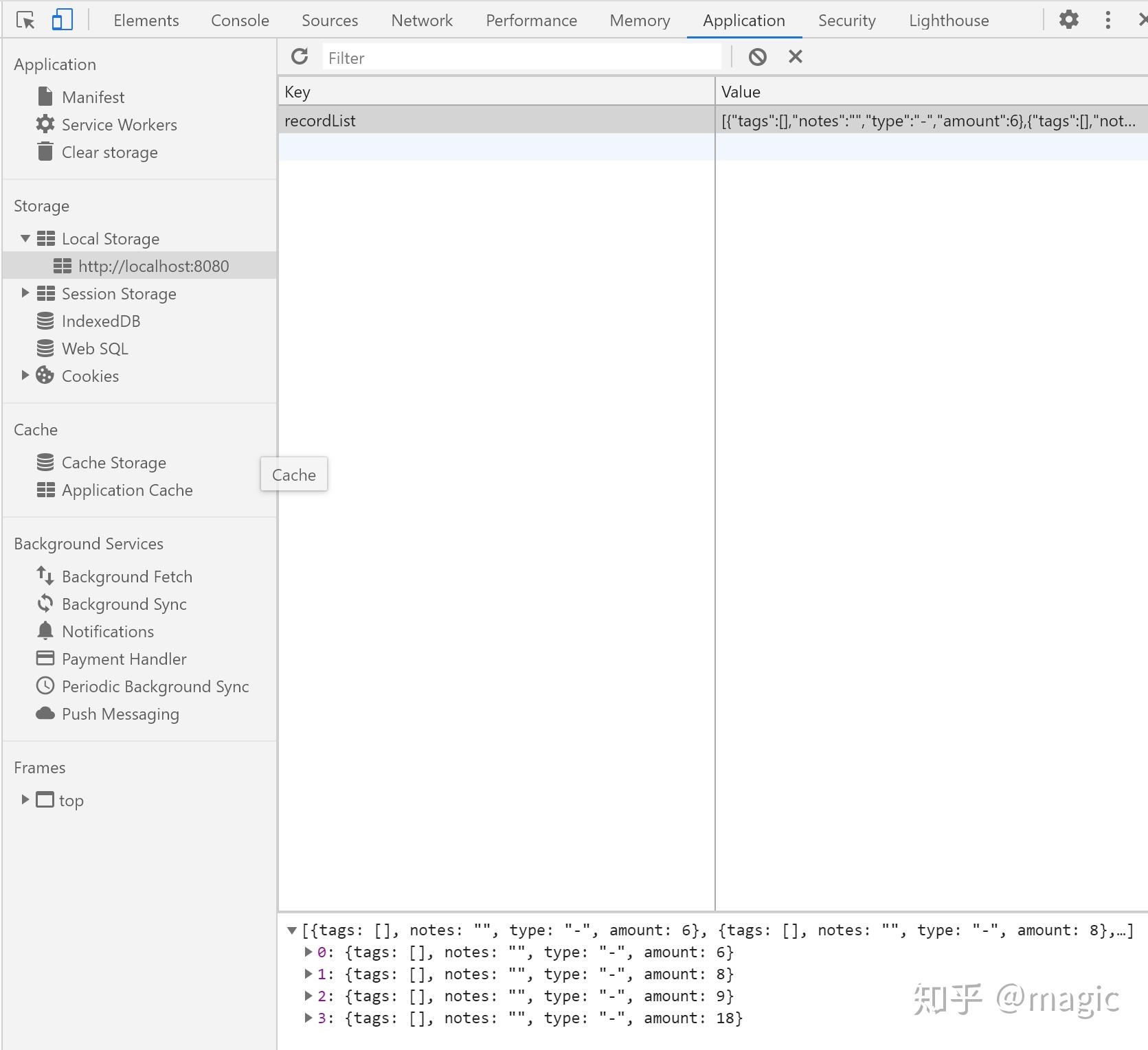This screenshot has height=1050, width=1148.
Task: Open the DevTools three-dot menu
Action: pyautogui.click(x=1107, y=20)
